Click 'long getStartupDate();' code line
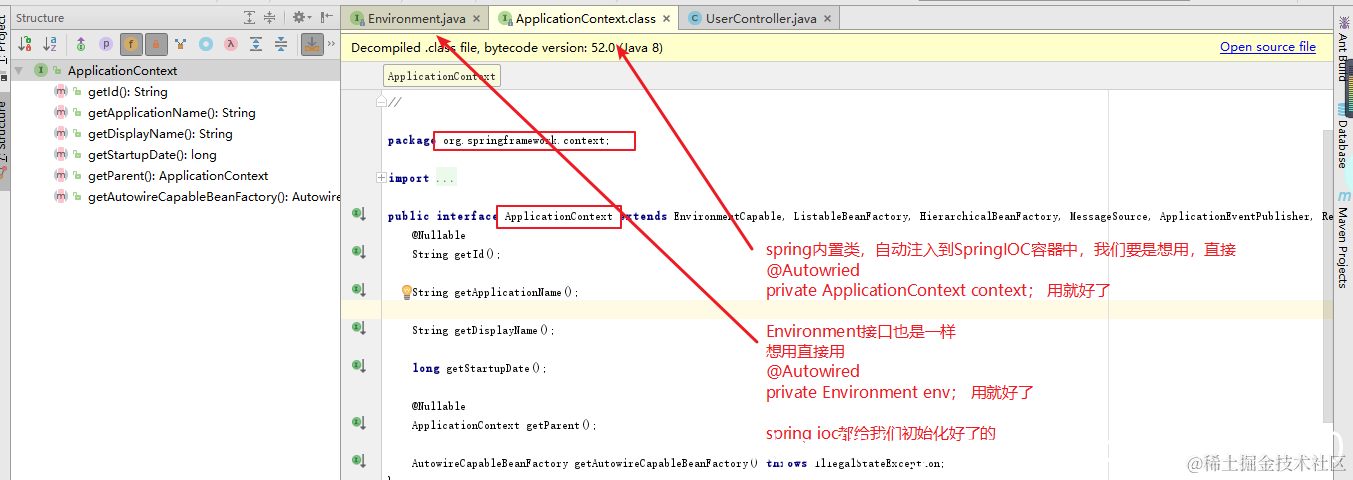1353x480 pixels. pyautogui.click(x=480, y=368)
